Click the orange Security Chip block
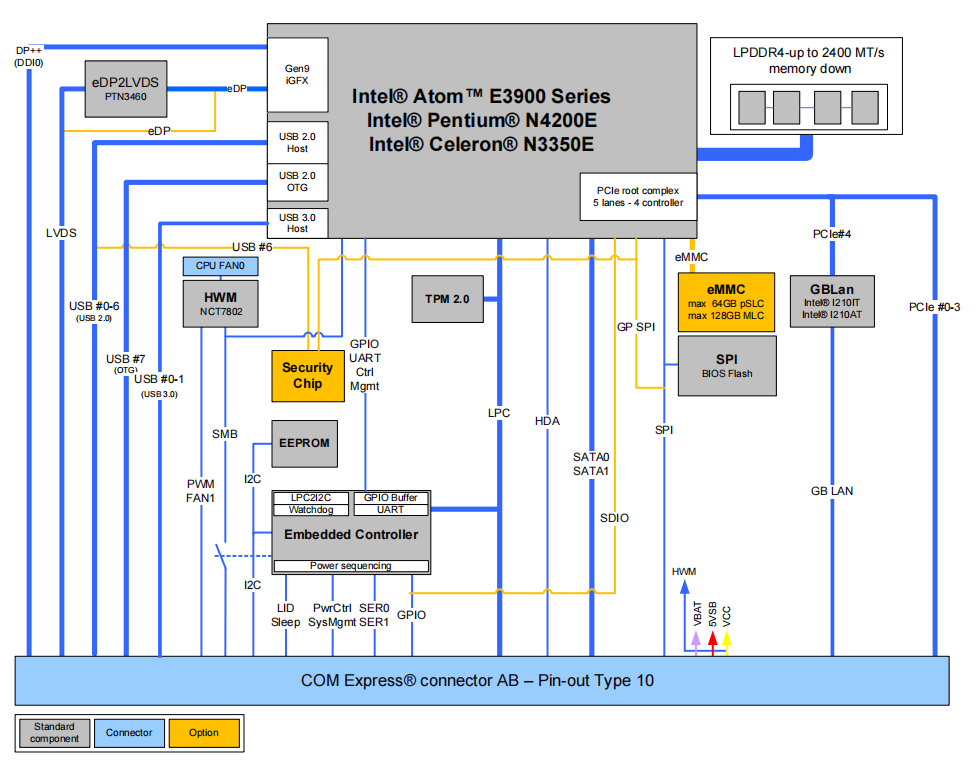Image resolution: width=976 pixels, height=773 pixels. tap(307, 375)
